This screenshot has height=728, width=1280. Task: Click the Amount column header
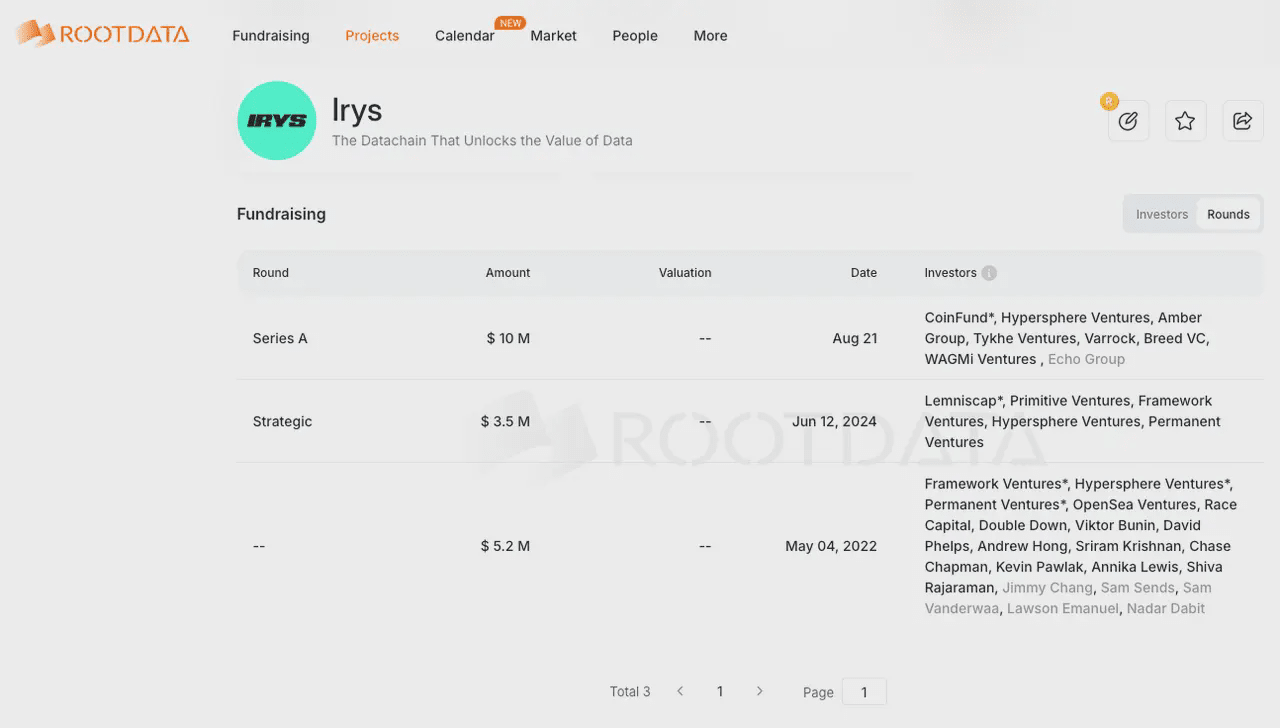coord(508,273)
